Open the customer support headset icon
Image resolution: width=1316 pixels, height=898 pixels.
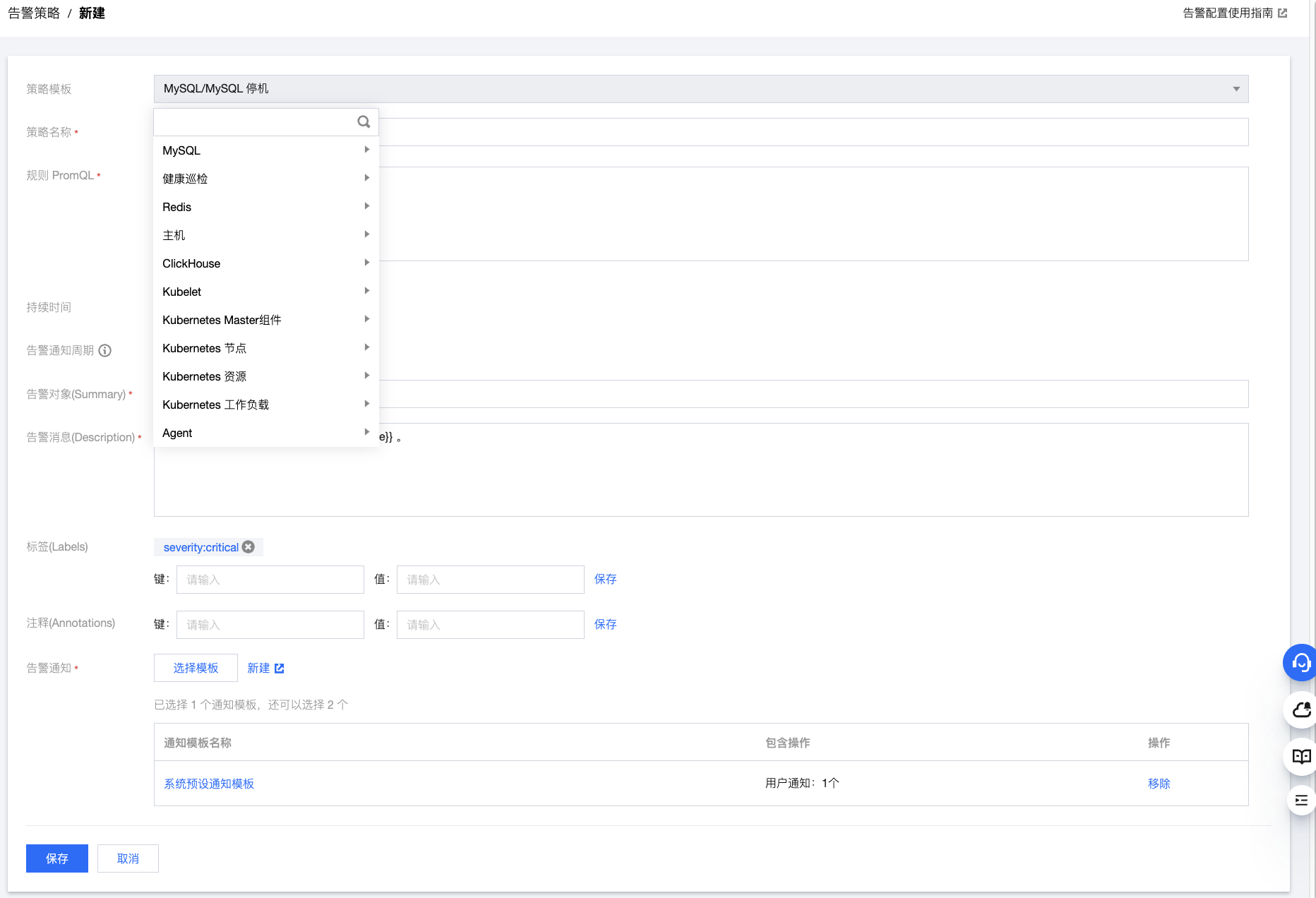click(x=1300, y=663)
